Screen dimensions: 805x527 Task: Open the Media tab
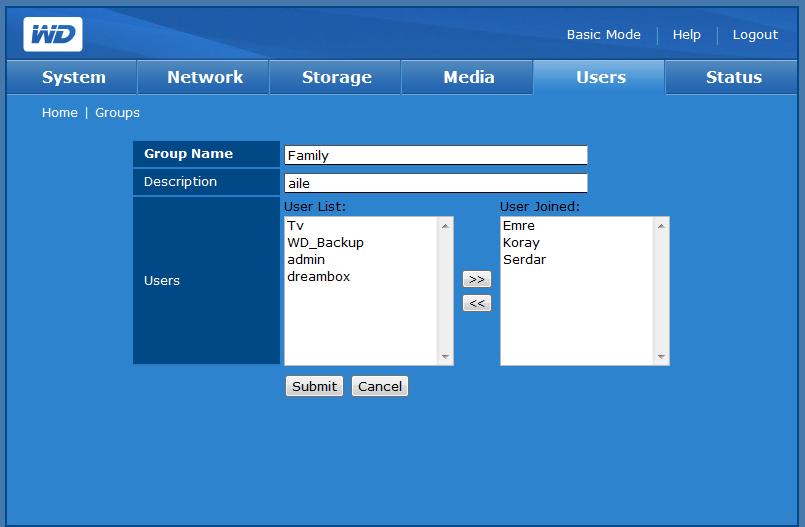468,77
